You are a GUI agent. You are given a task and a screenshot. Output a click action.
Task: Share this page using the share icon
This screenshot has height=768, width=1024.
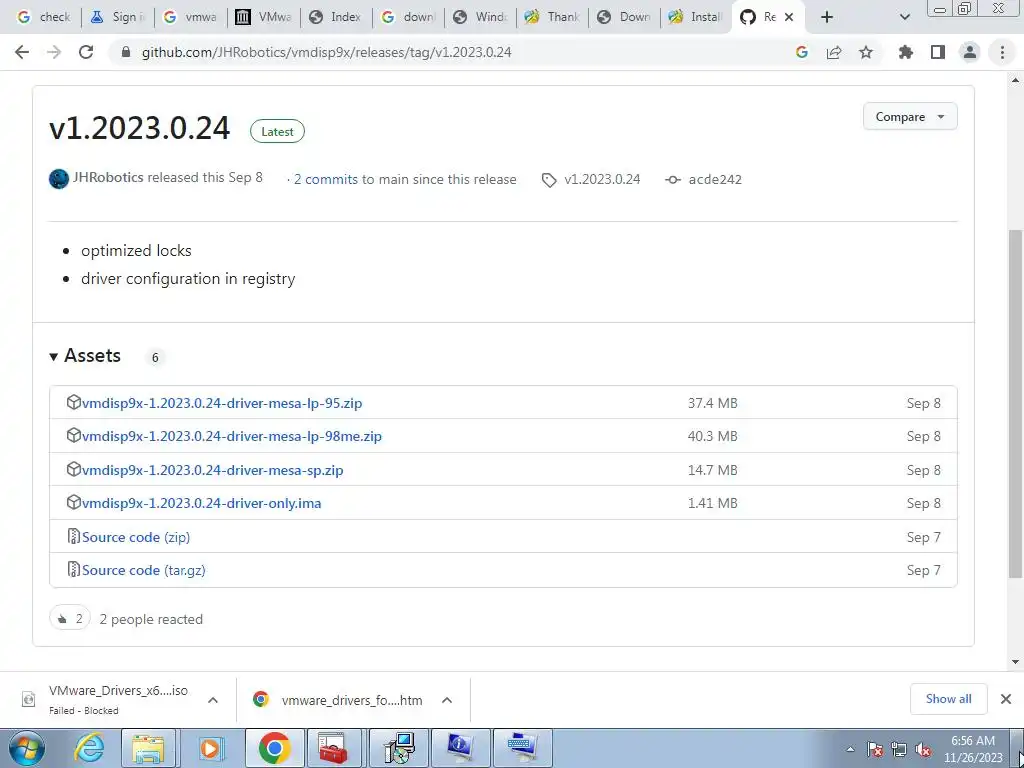(x=834, y=52)
